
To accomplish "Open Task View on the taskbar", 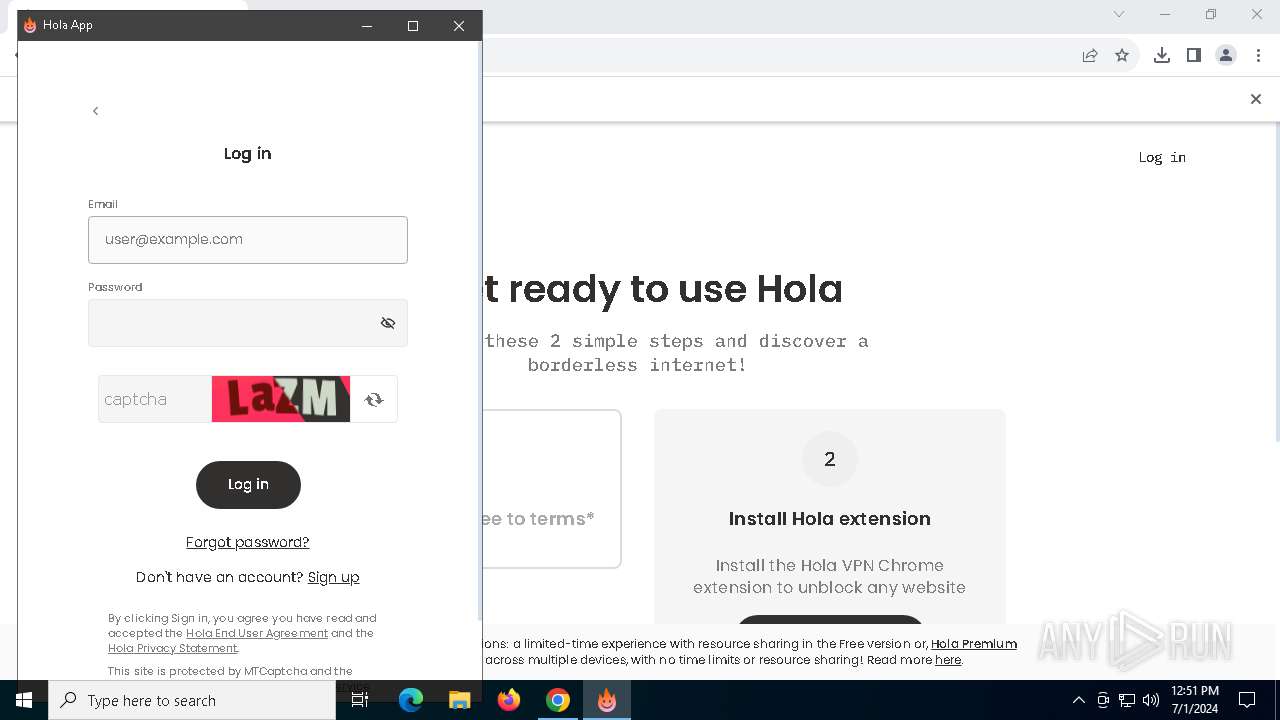I will click(360, 700).
